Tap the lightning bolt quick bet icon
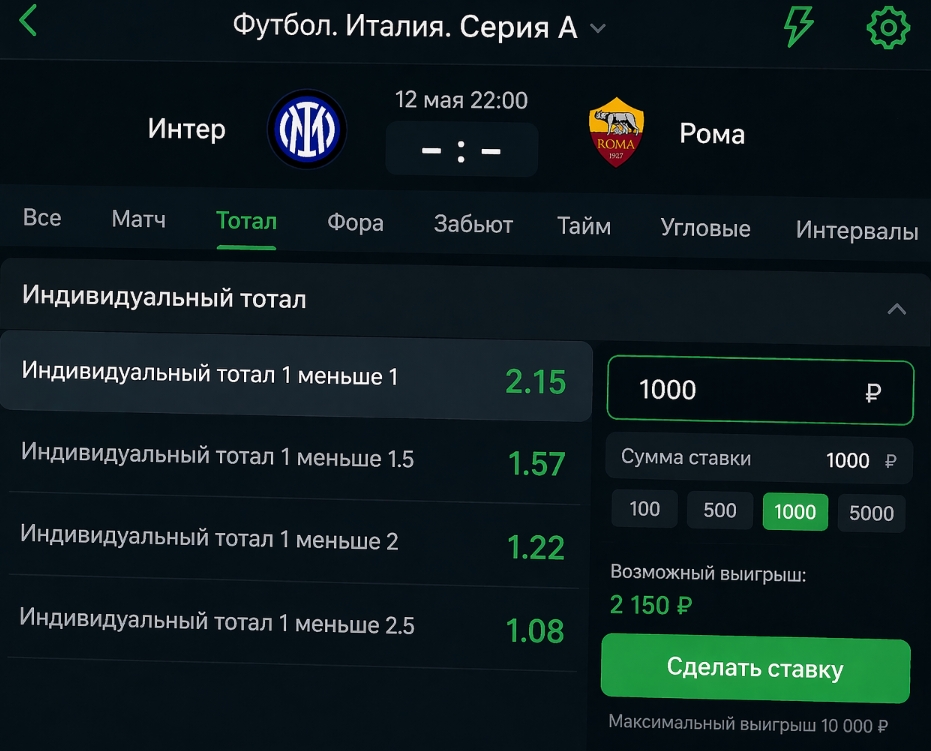This screenshot has height=751, width=931. 798,25
